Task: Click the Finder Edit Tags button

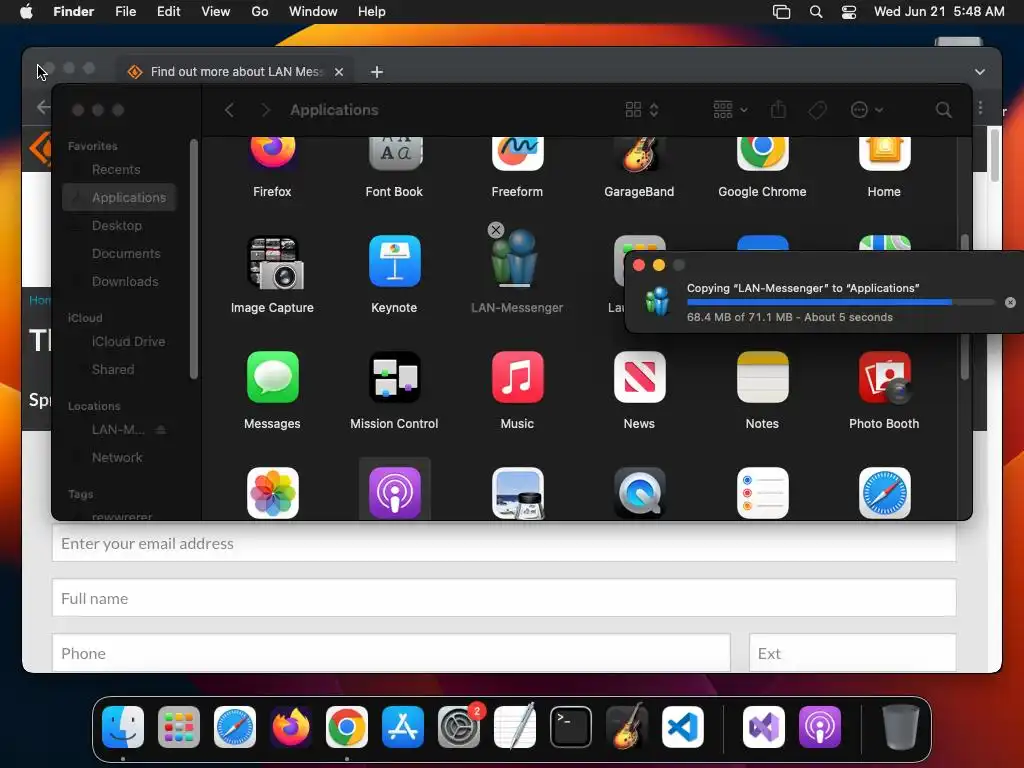Action: 818,110
